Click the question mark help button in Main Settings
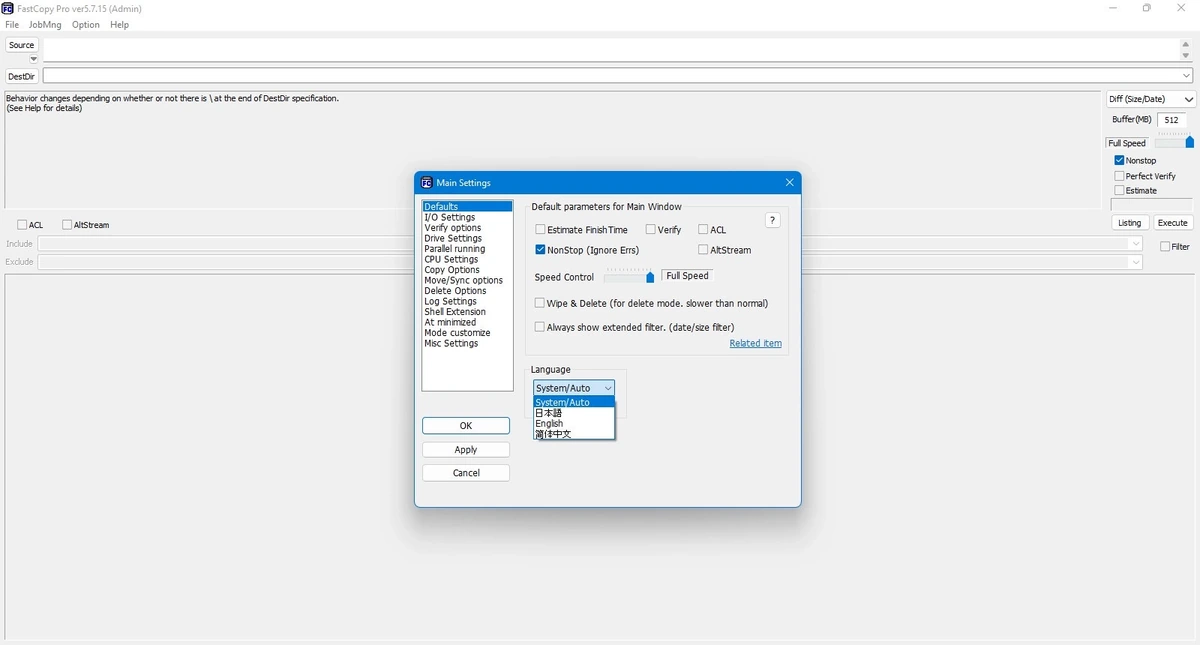Screen dimensions: 1200x645 (x=773, y=220)
